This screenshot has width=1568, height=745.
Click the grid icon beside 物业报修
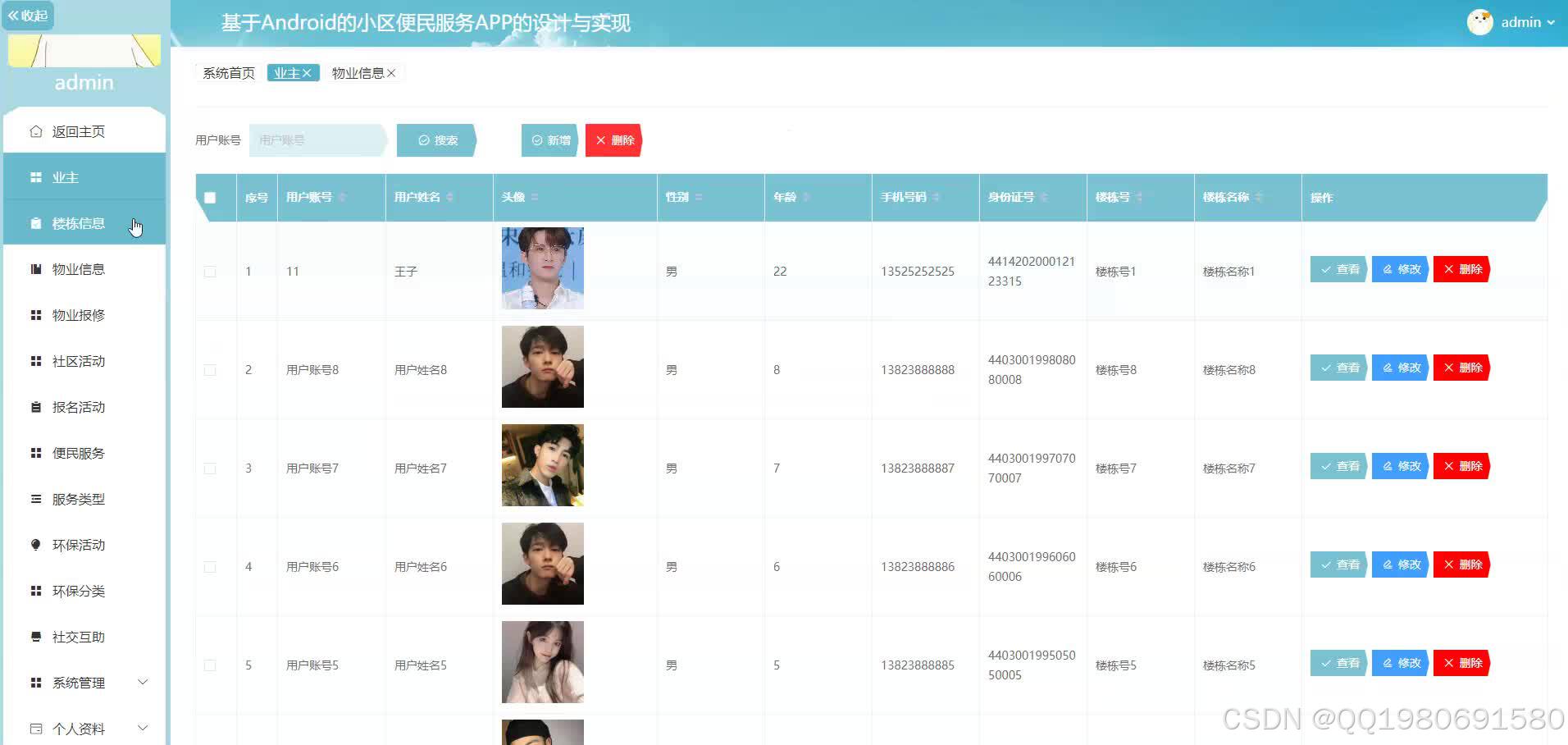(35, 315)
